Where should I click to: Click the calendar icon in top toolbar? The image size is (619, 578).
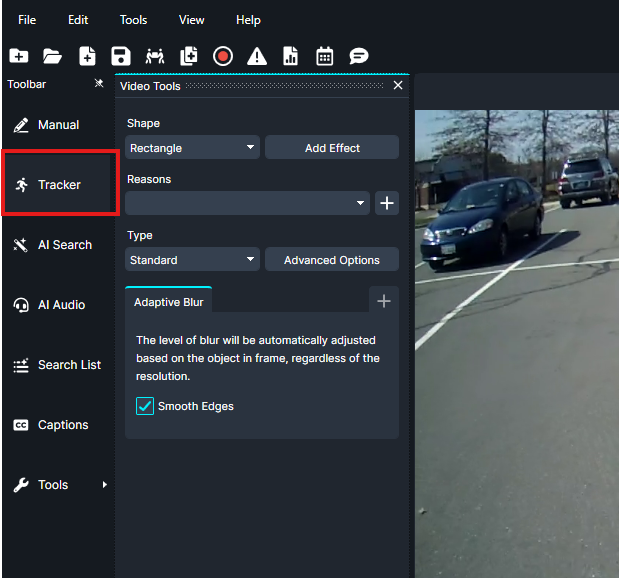click(x=325, y=56)
